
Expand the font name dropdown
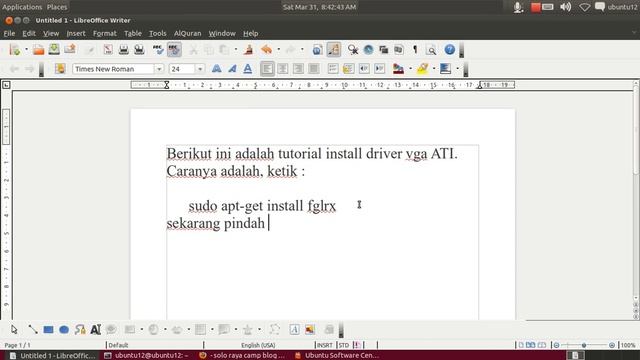tap(159, 69)
